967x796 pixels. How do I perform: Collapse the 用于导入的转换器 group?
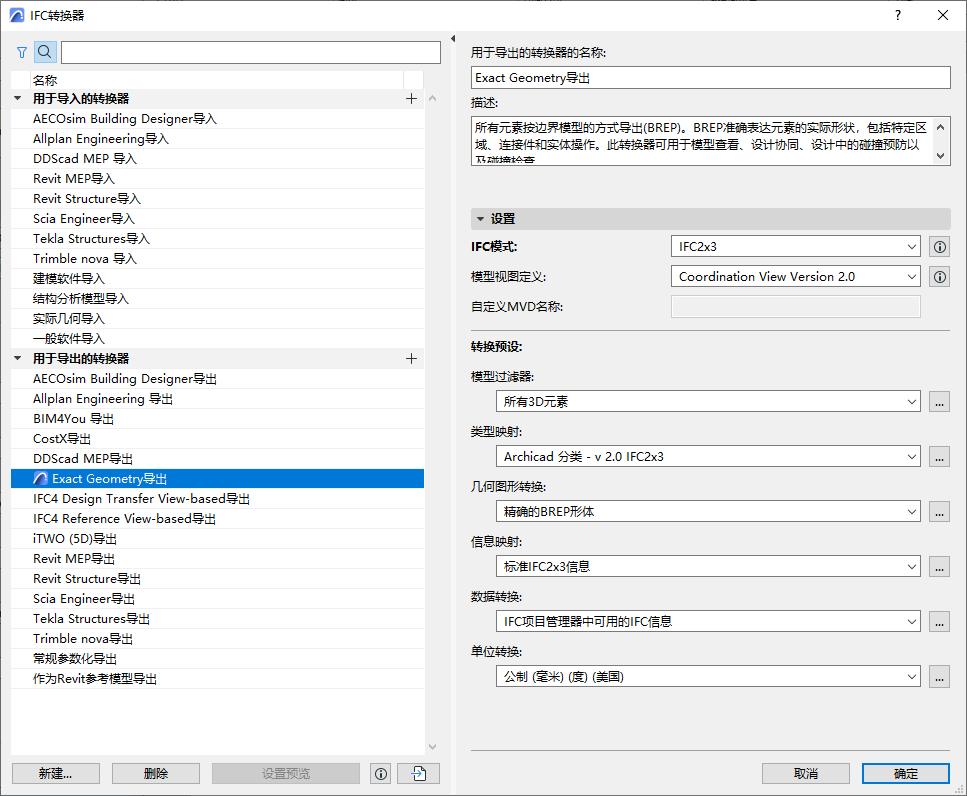pyautogui.click(x=17, y=98)
